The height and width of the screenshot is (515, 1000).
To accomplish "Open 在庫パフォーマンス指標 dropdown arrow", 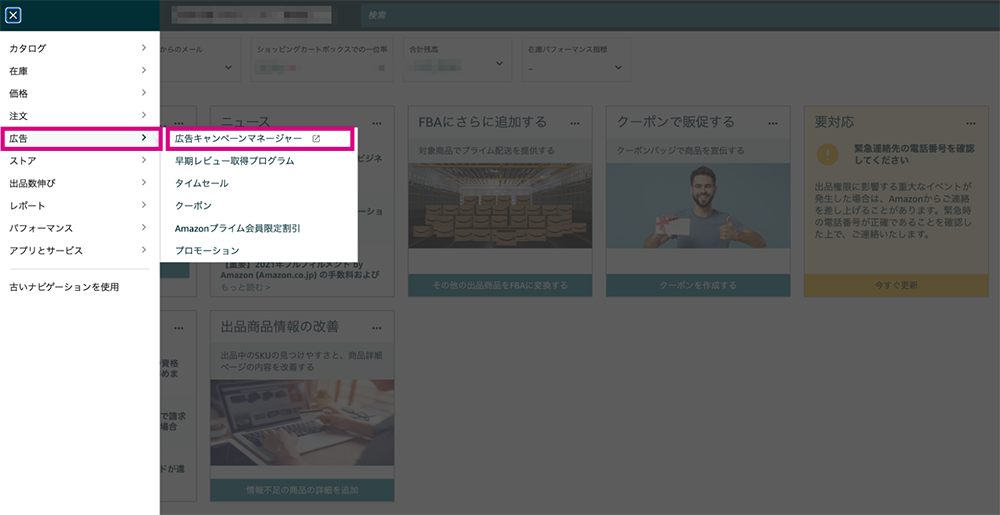I will (618, 68).
